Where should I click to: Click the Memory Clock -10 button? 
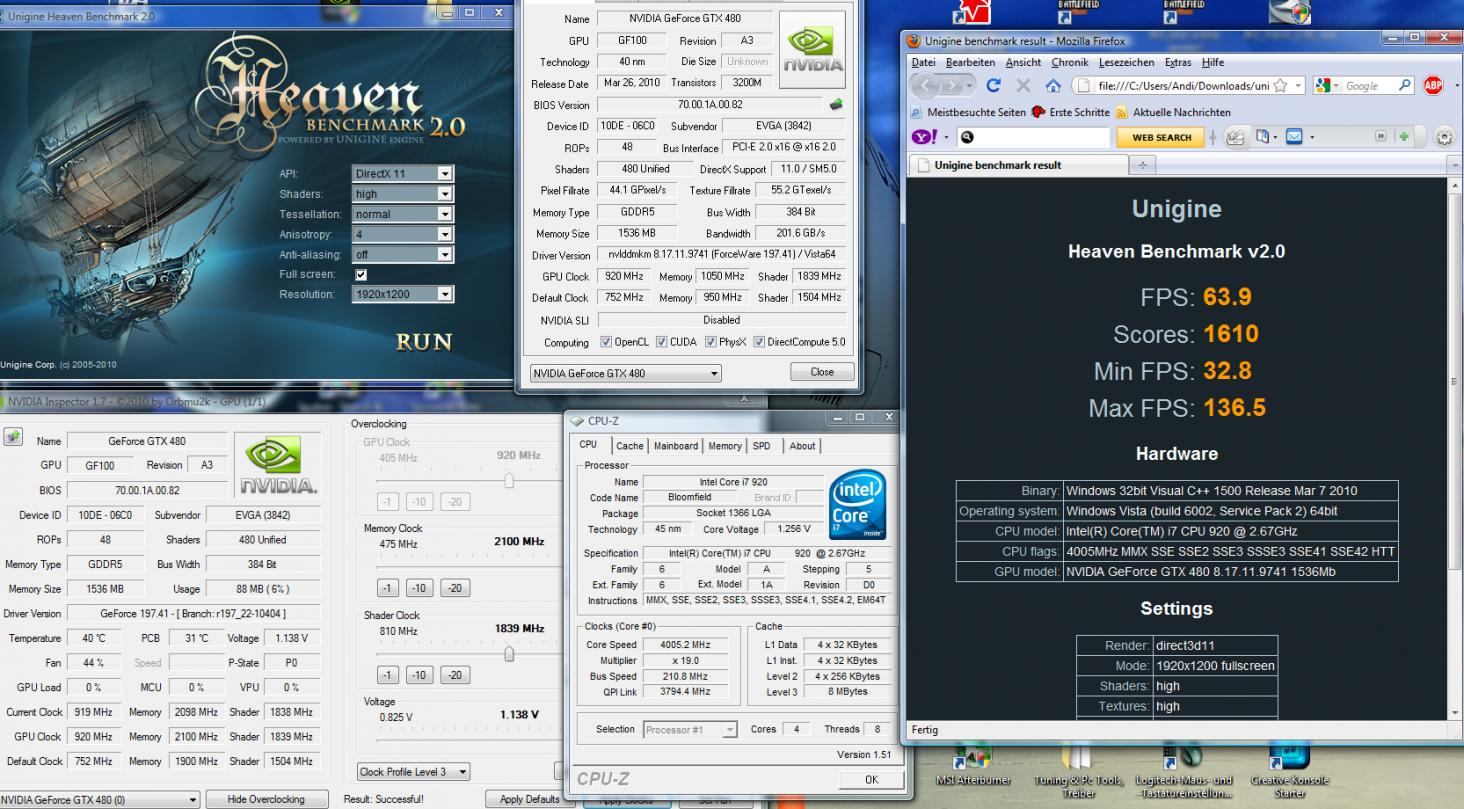click(419, 588)
